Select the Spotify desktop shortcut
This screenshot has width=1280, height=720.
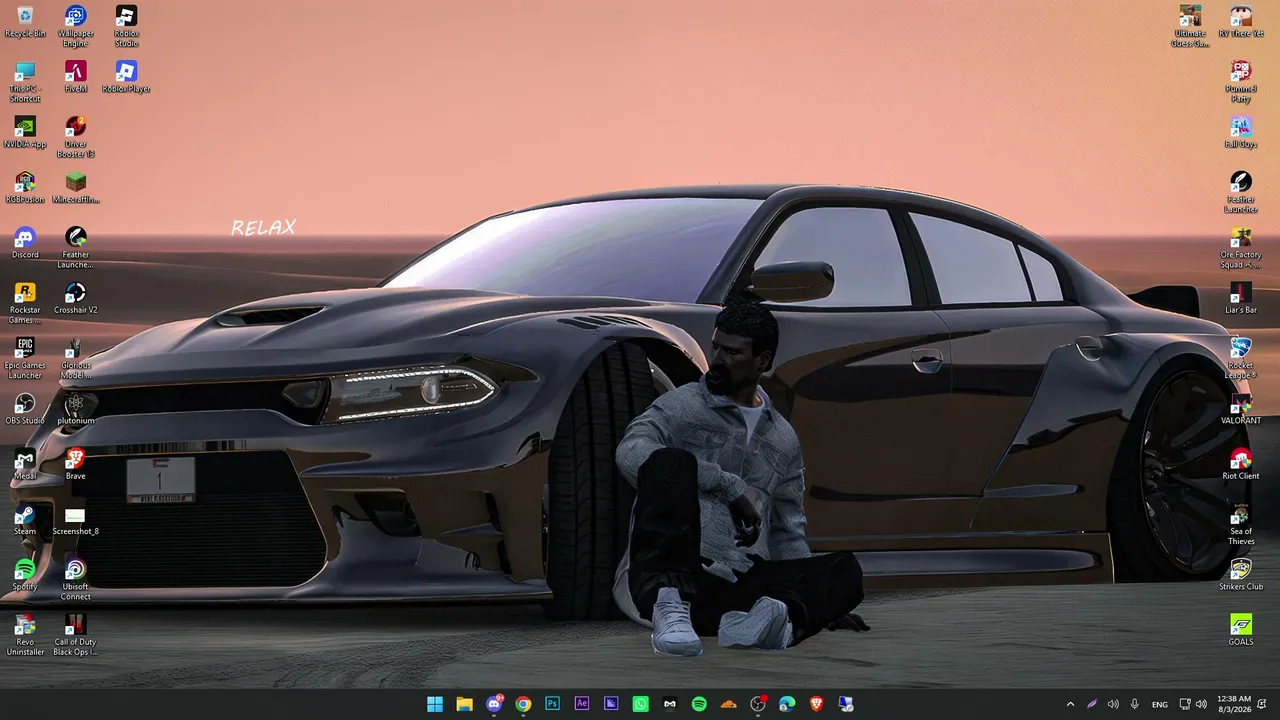pyautogui.click(x=25, y=574)
